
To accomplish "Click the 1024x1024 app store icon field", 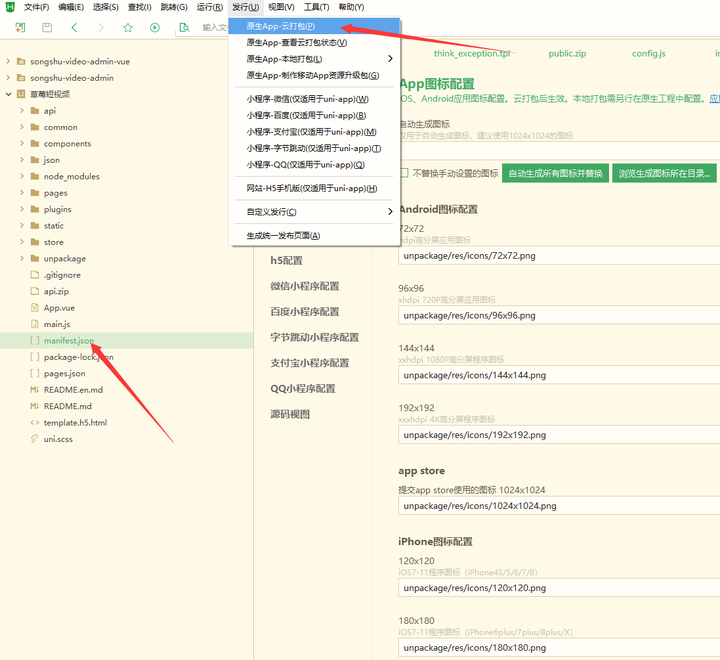I will 559,506.
